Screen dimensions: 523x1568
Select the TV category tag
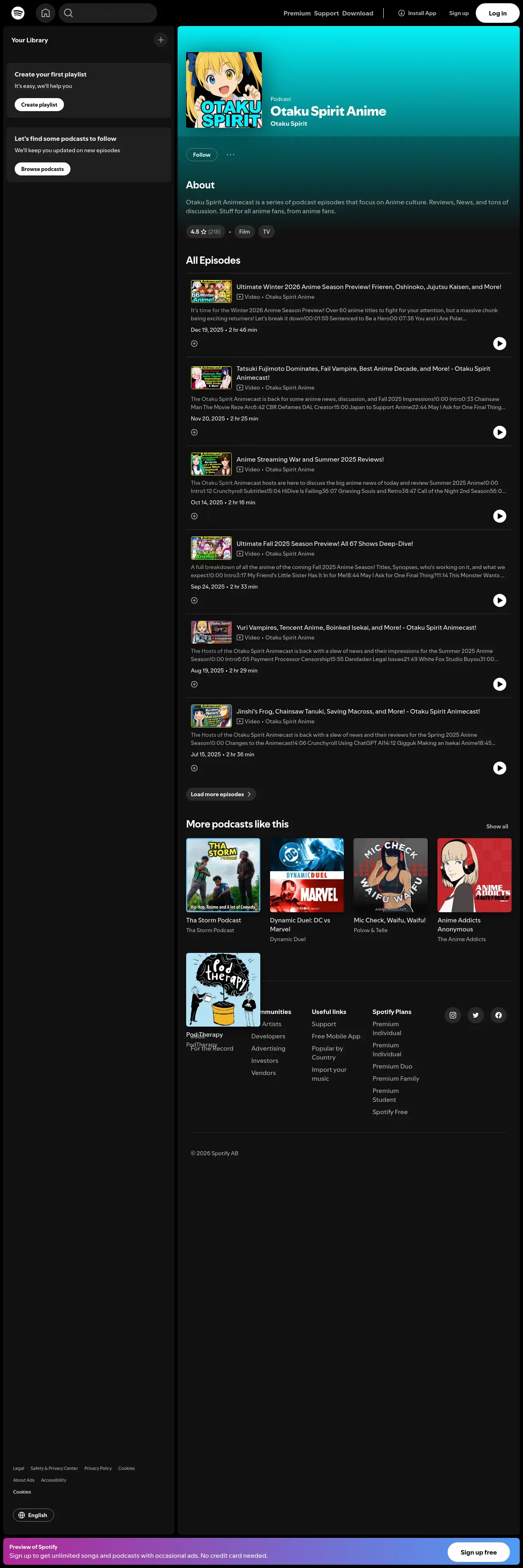(267, 232)
